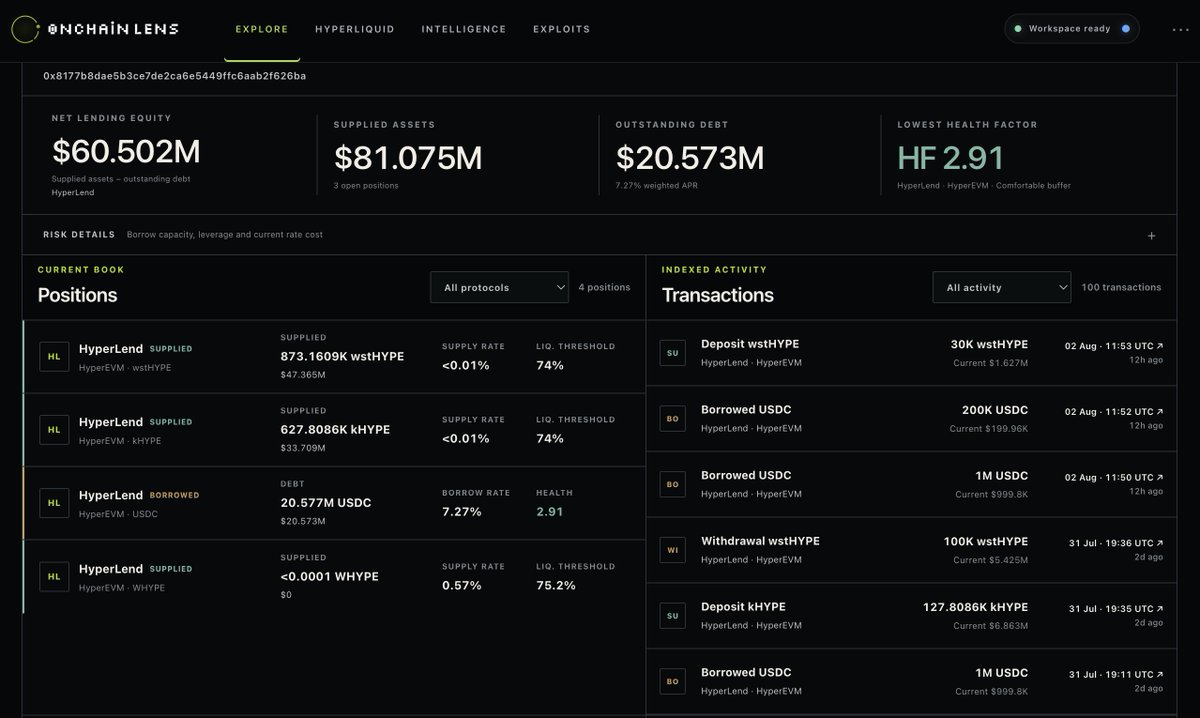
Task: Expand Risk Details with the plus icon
Action: pos(1151,236)
